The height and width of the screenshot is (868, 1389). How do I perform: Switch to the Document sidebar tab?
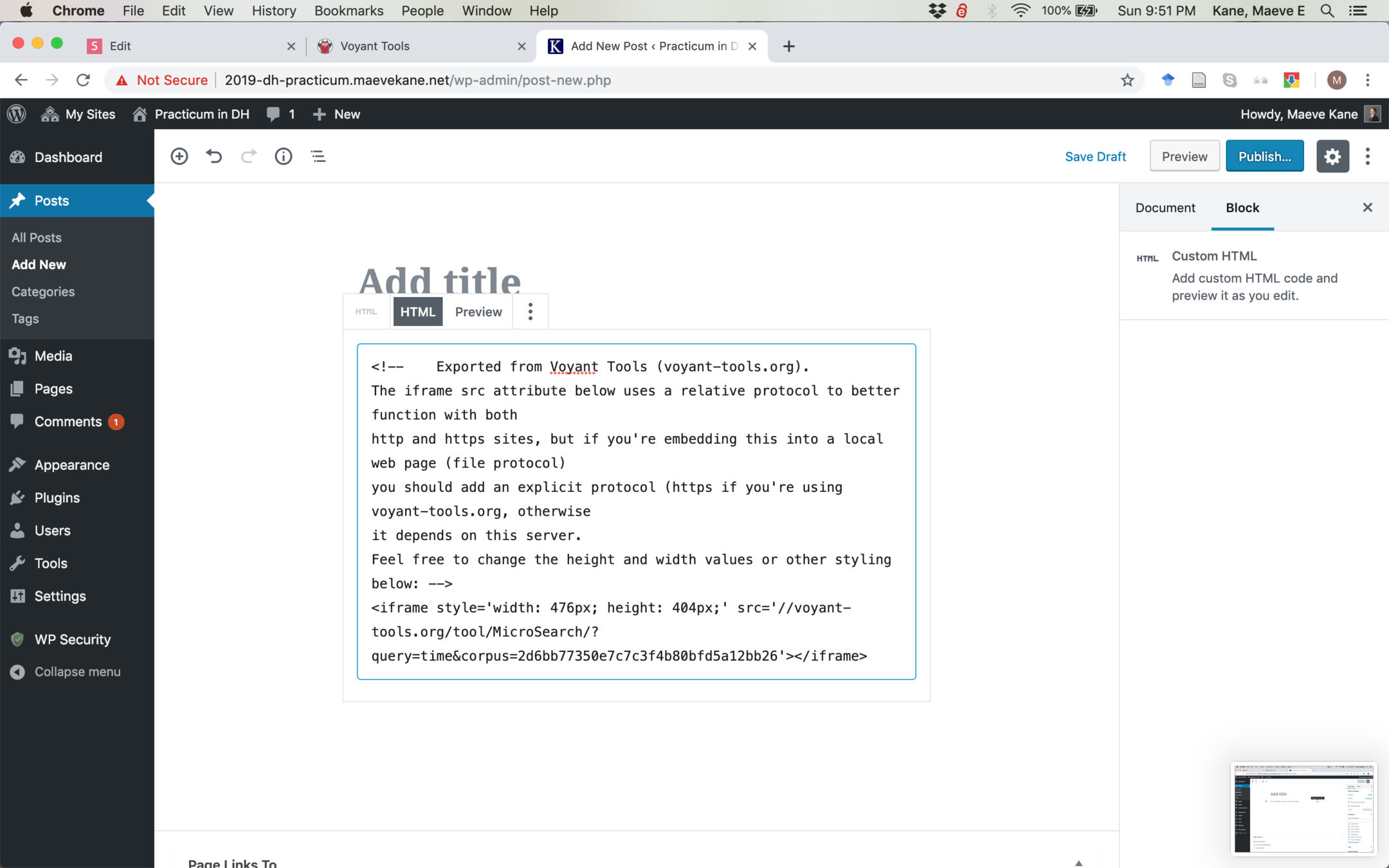(1165, 208)
